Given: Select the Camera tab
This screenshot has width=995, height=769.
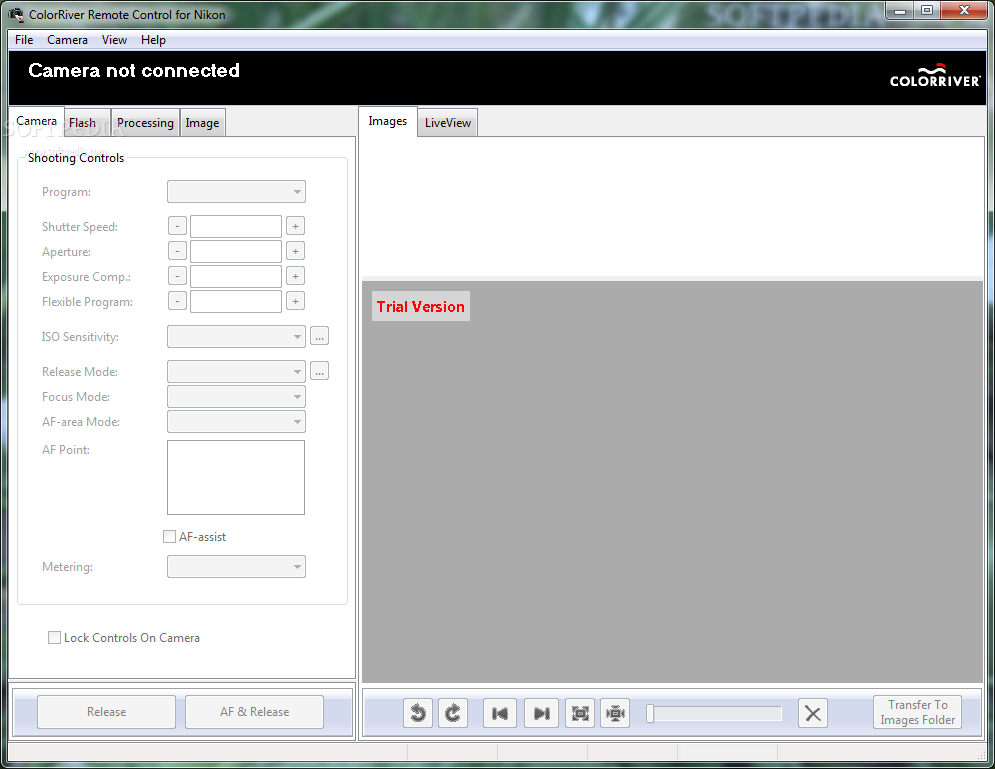Looking at the screenshot, I should [36, 121].
